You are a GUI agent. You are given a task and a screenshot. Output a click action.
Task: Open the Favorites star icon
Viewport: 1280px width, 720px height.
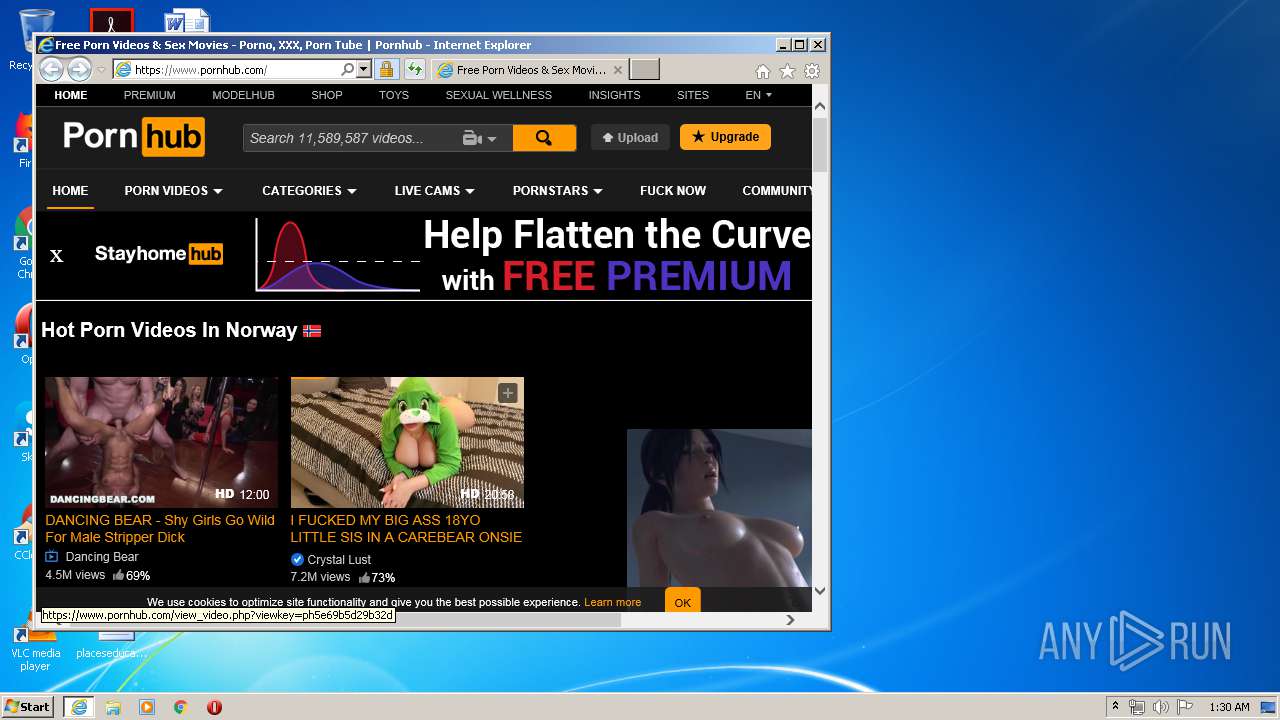pos(787,71)
